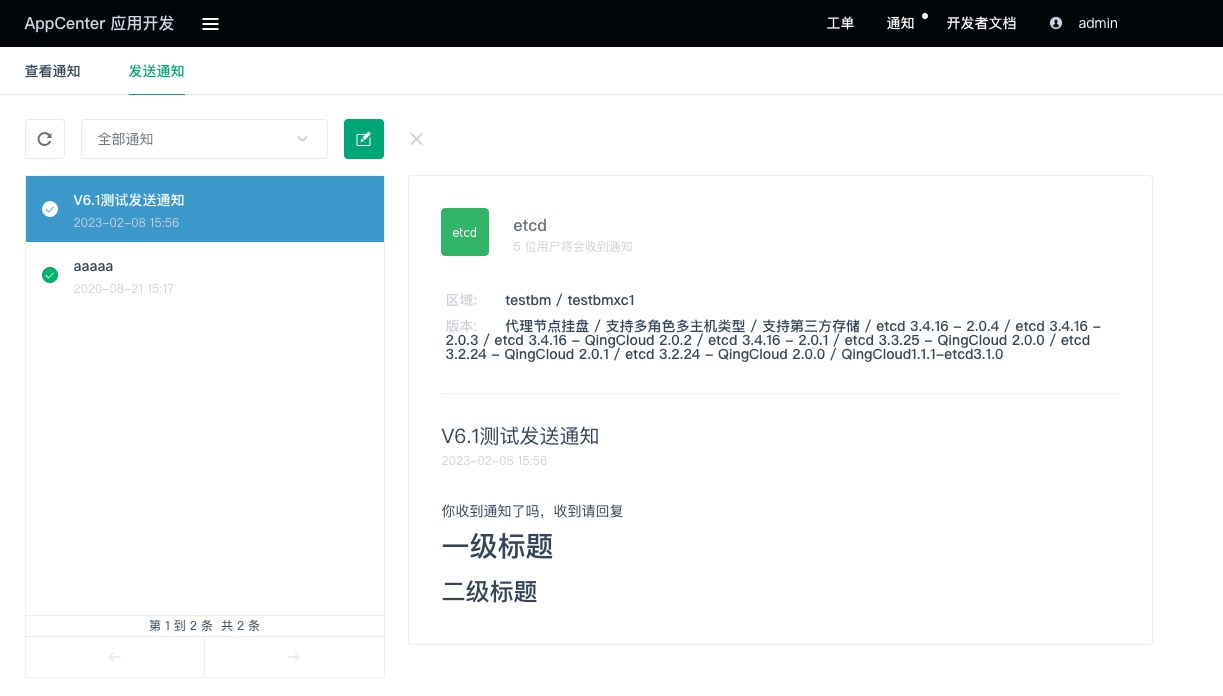The width and height of the screenshot is (1223, 696).
Task: Go to previous page with left arrow
Action: [114, 657]
